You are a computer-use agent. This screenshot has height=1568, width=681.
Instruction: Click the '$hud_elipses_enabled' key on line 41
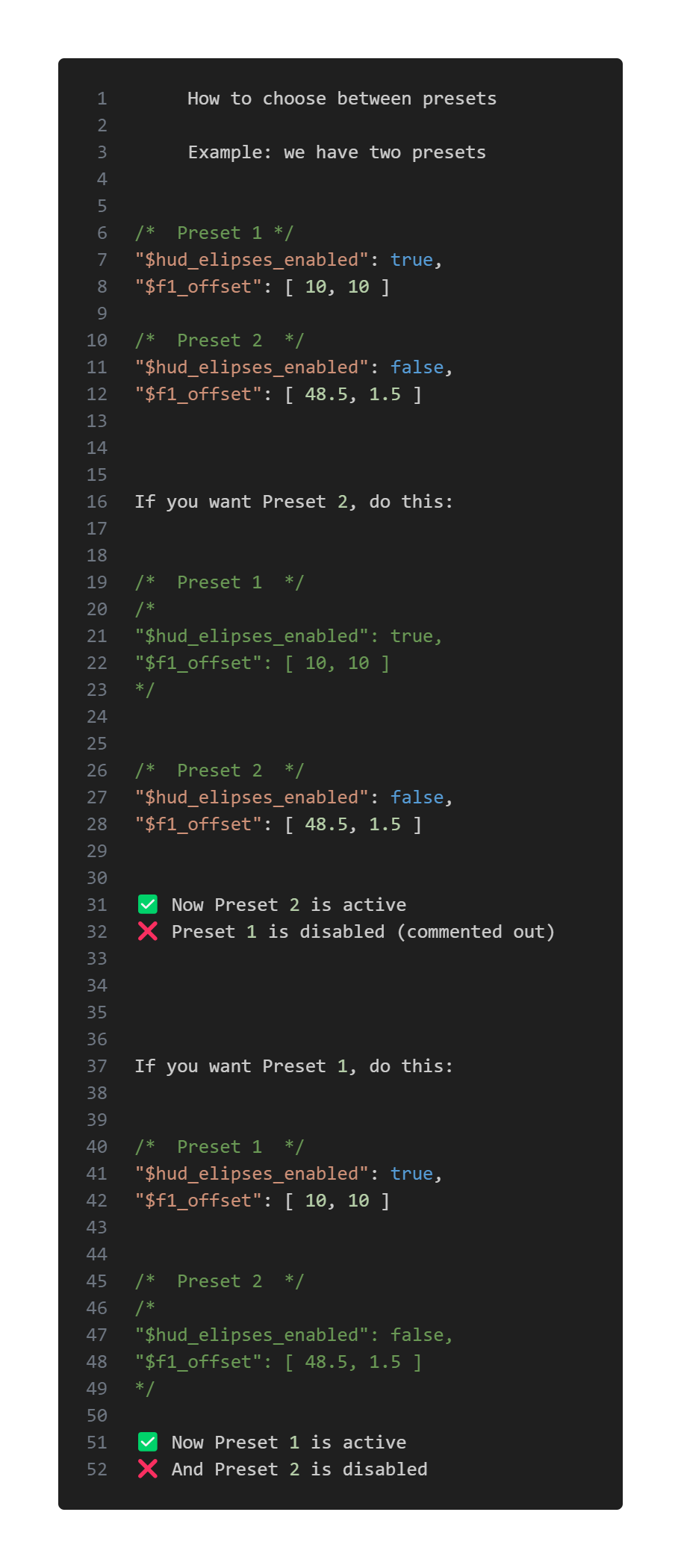coord(252,1174)
